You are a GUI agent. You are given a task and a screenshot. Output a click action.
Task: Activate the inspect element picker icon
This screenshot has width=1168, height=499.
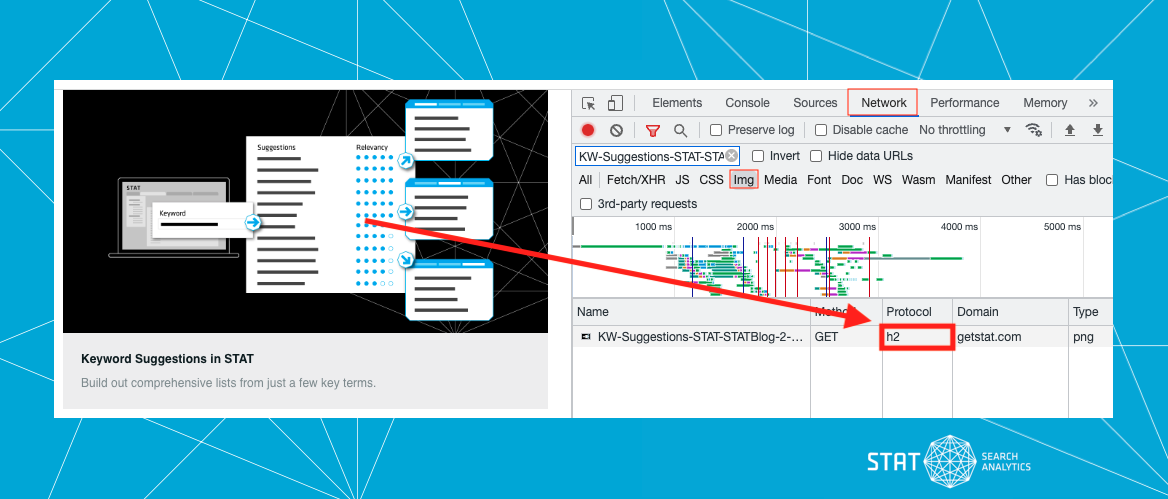click(588, 104)
